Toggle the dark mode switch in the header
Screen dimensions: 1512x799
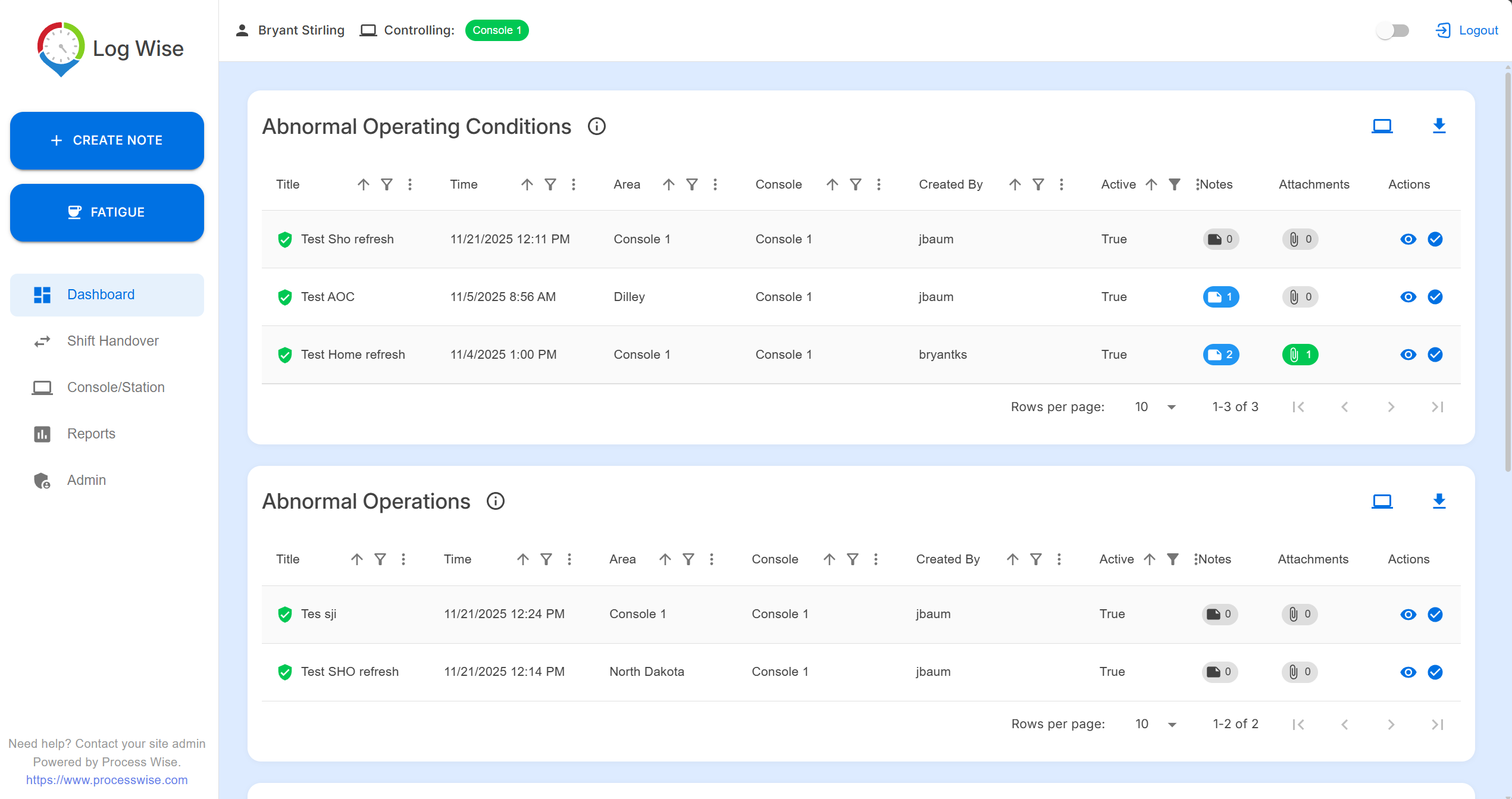[1392, 30]
